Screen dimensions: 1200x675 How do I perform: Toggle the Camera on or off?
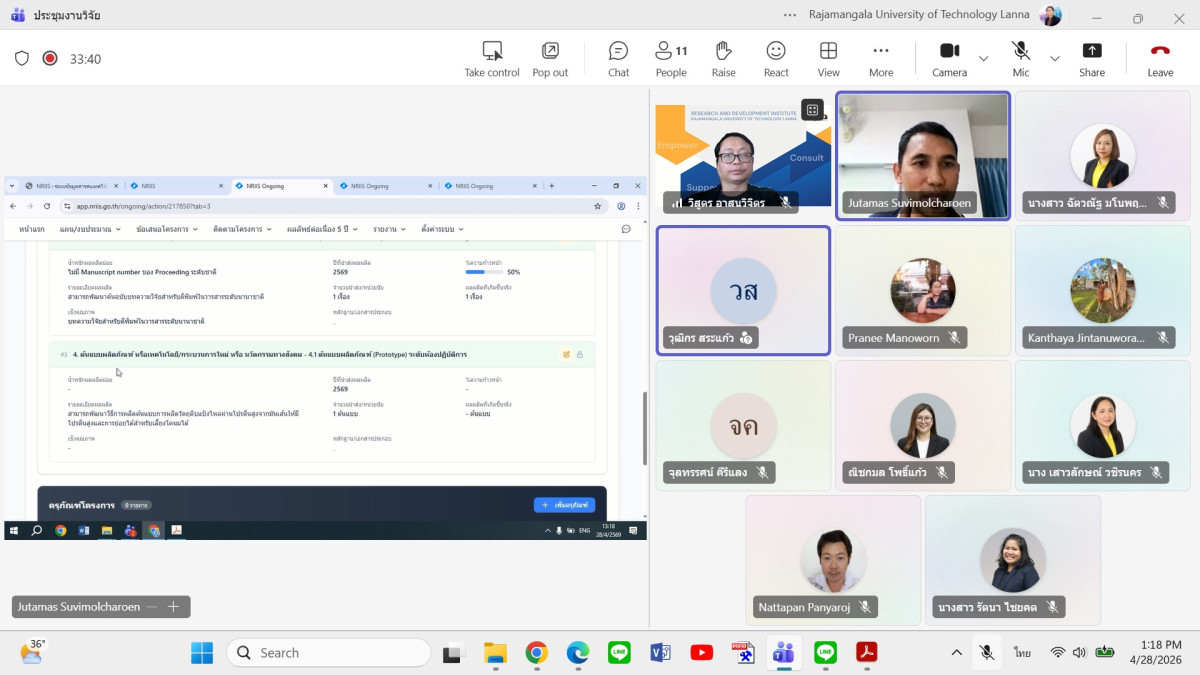click(x=949, y=58)
